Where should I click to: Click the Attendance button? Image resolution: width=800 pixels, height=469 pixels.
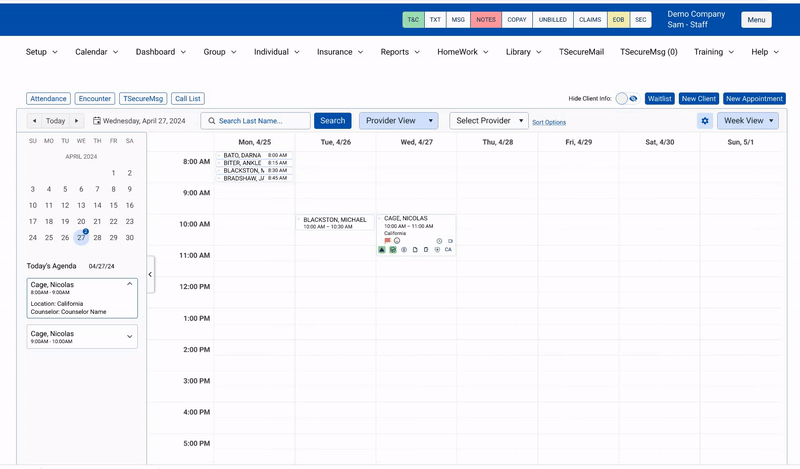48,98
